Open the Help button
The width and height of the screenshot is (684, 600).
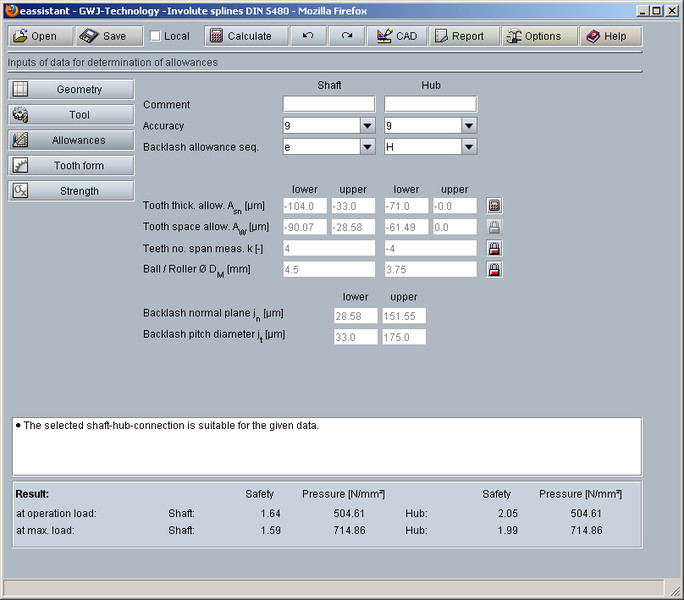pos(607,36)
